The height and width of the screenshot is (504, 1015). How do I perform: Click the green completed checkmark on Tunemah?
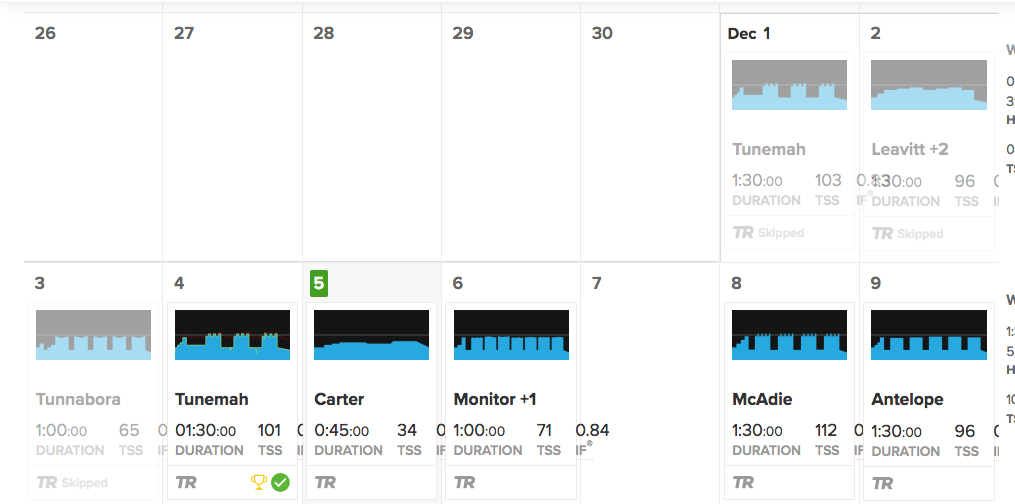coord(280,482)
